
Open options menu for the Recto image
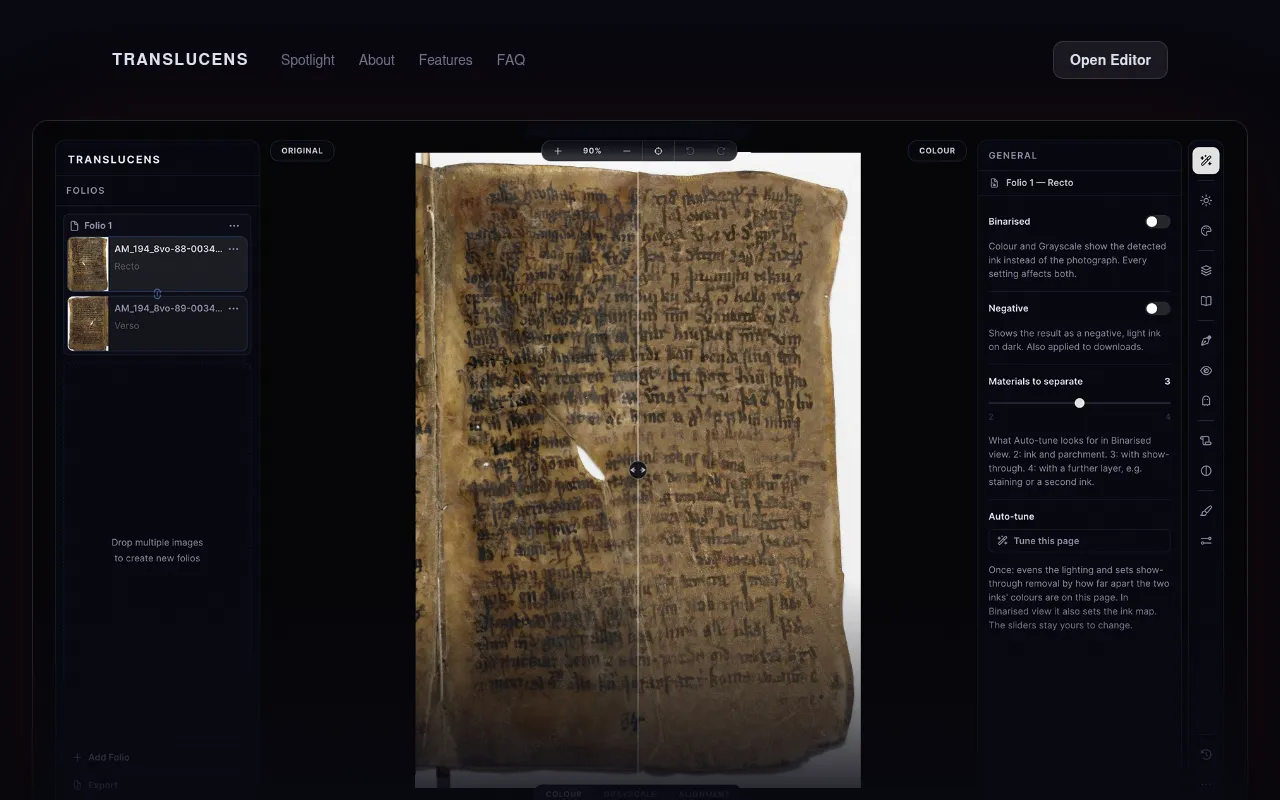coord(234,249)
